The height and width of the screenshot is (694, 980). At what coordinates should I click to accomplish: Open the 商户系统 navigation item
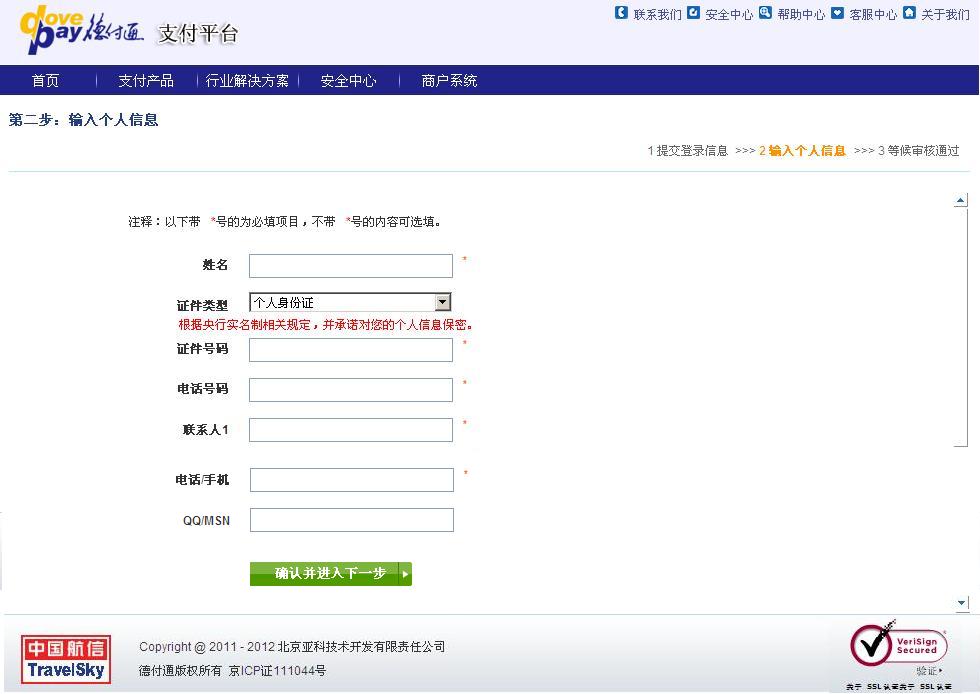pyautogui.click(x=449, y=81)
